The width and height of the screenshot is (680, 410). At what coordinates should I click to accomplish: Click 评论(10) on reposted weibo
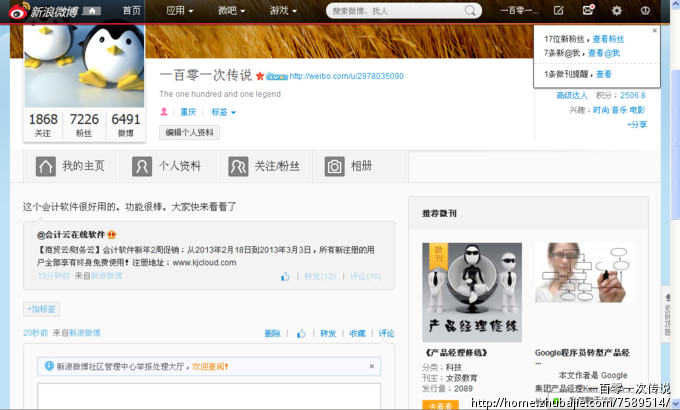click(x=366, y=276)
